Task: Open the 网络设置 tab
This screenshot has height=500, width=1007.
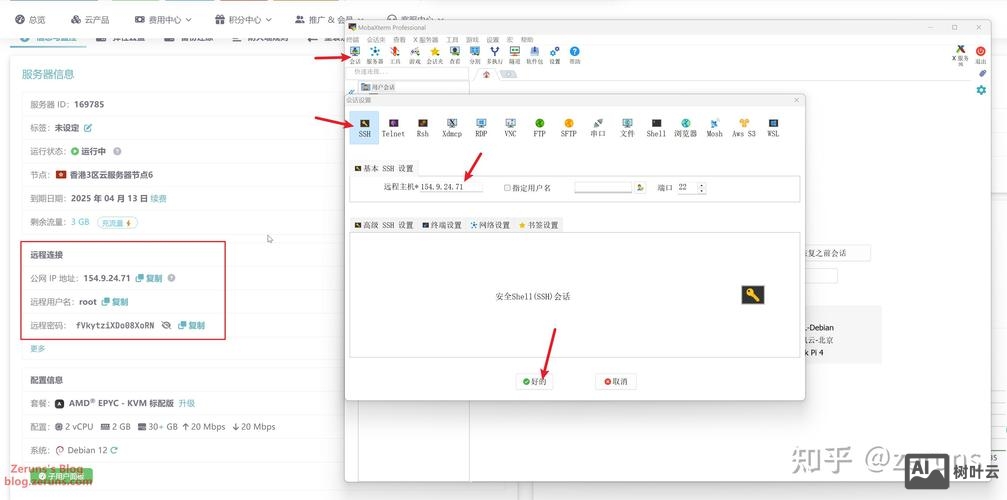Action: 491,225
